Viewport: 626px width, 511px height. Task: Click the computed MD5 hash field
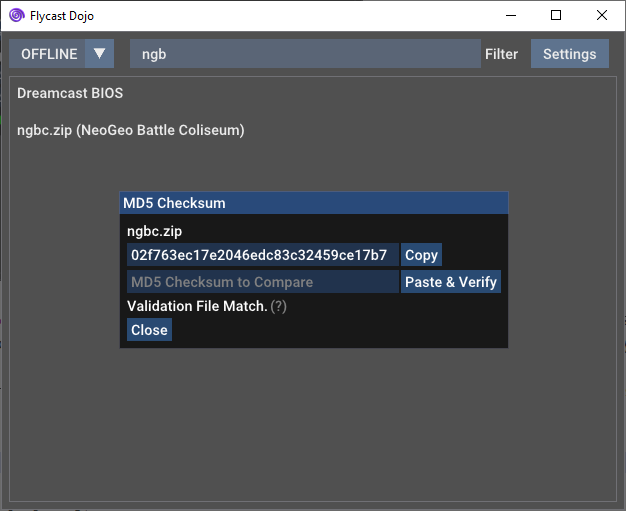coord(263,255)
